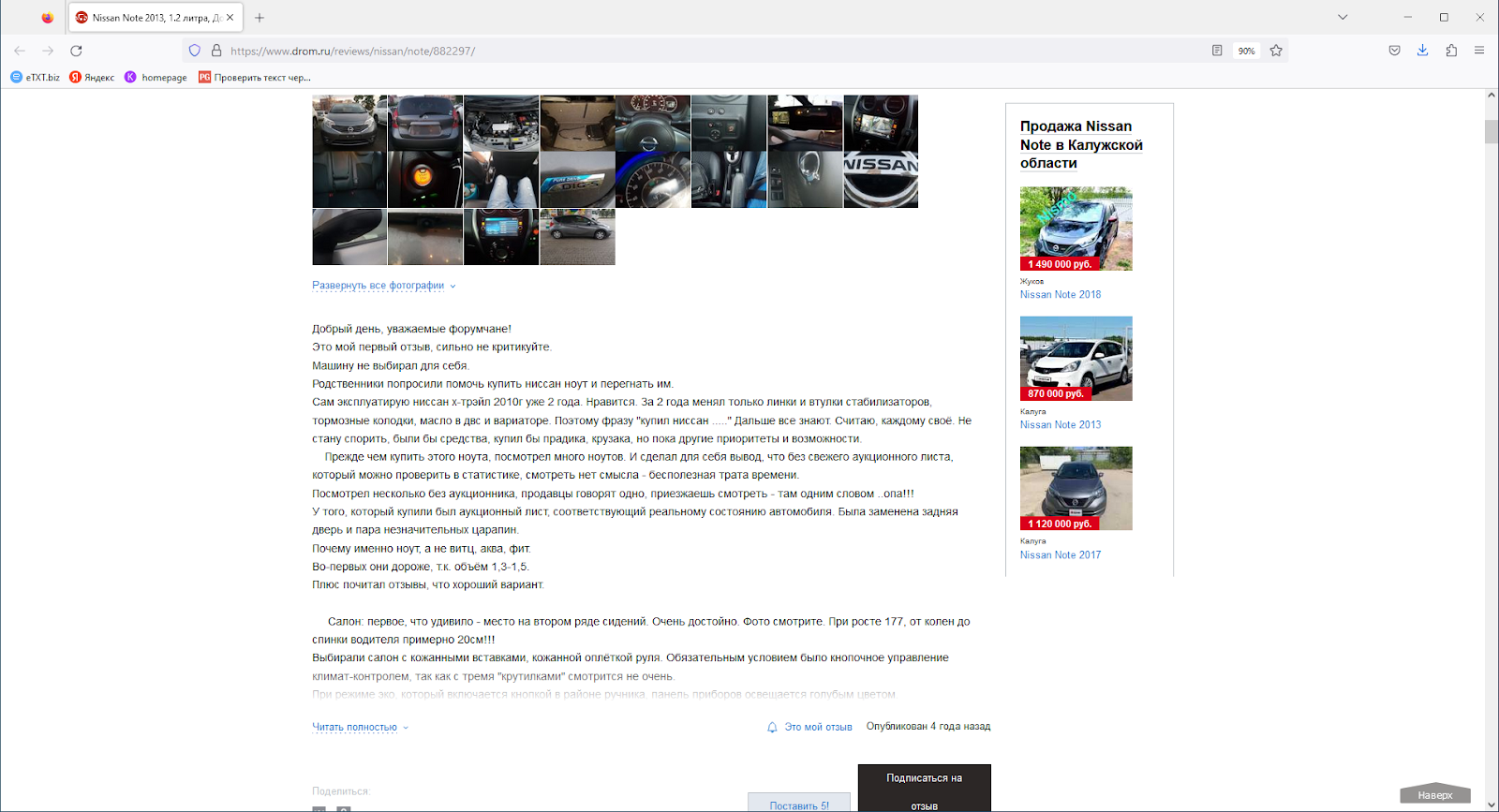Screen dimensions: 1499x812
Task: Click the Save to Pocket icon
Action: pos(1394,51)
